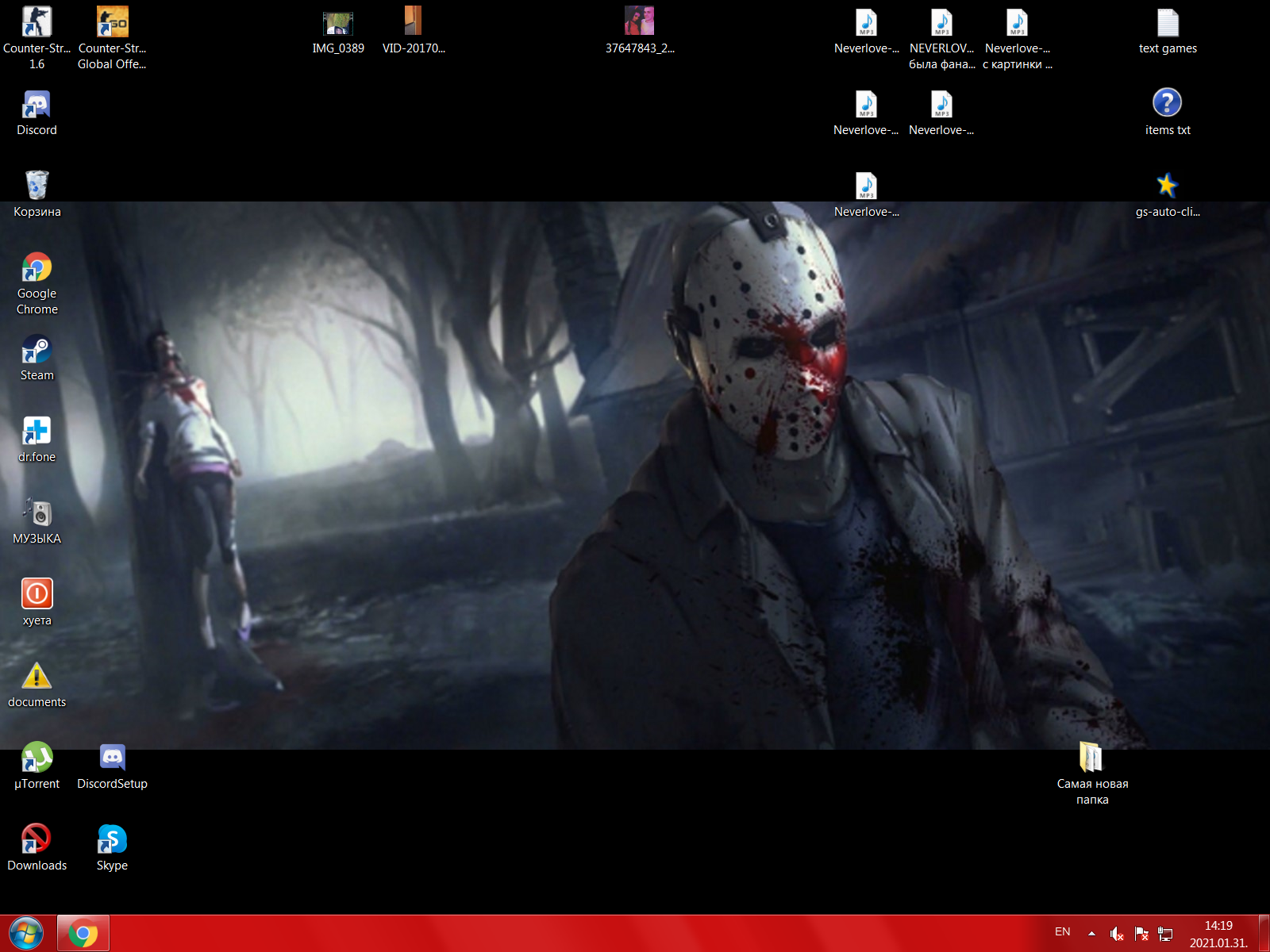This screenshot has height=952, width=1270.
Task: Open the МУЗЫКА speaker icon
Action: click(37, 522)
